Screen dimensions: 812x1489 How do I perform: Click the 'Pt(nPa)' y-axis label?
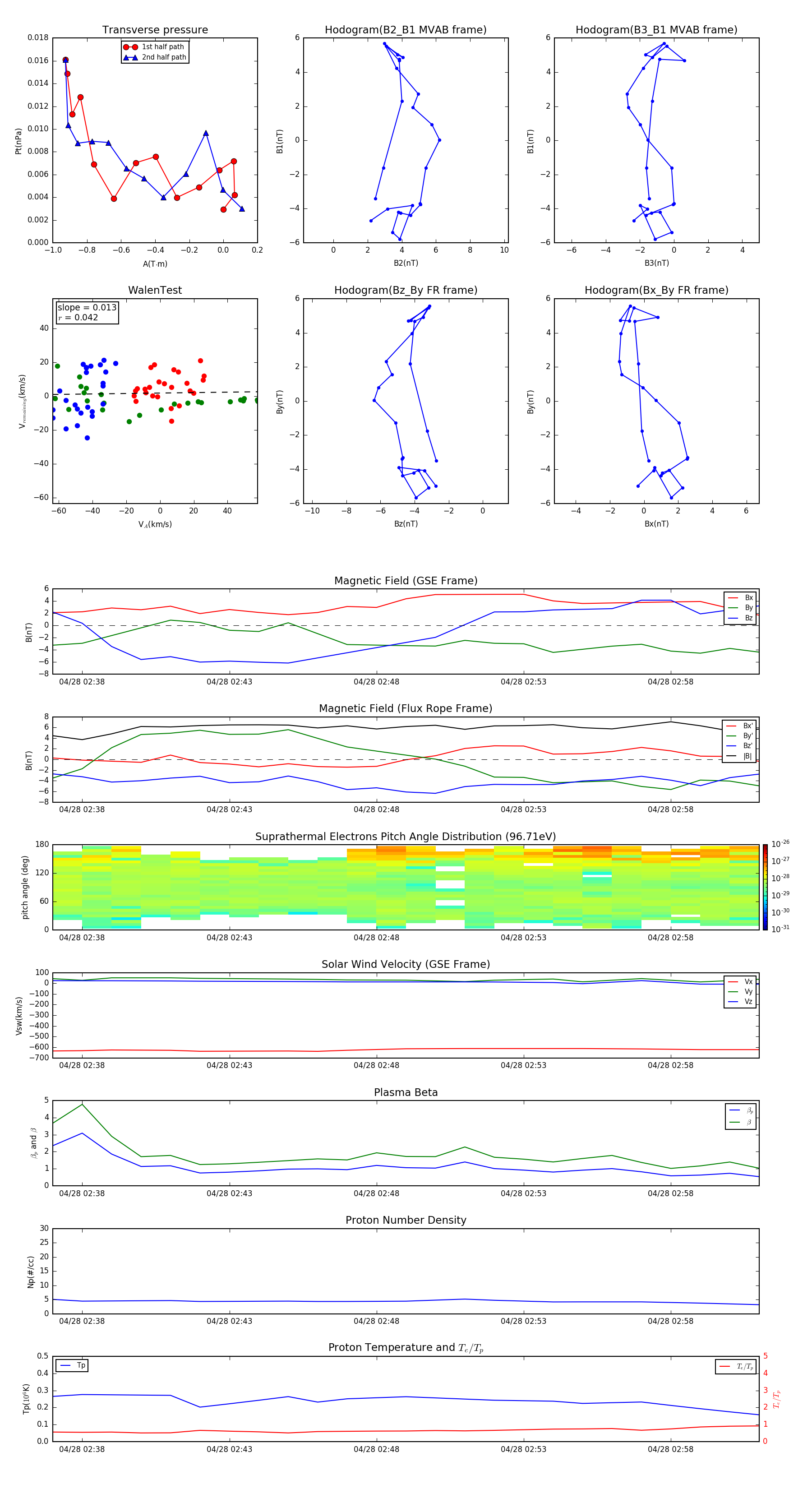pyautogui.click(x=18, y=140)
